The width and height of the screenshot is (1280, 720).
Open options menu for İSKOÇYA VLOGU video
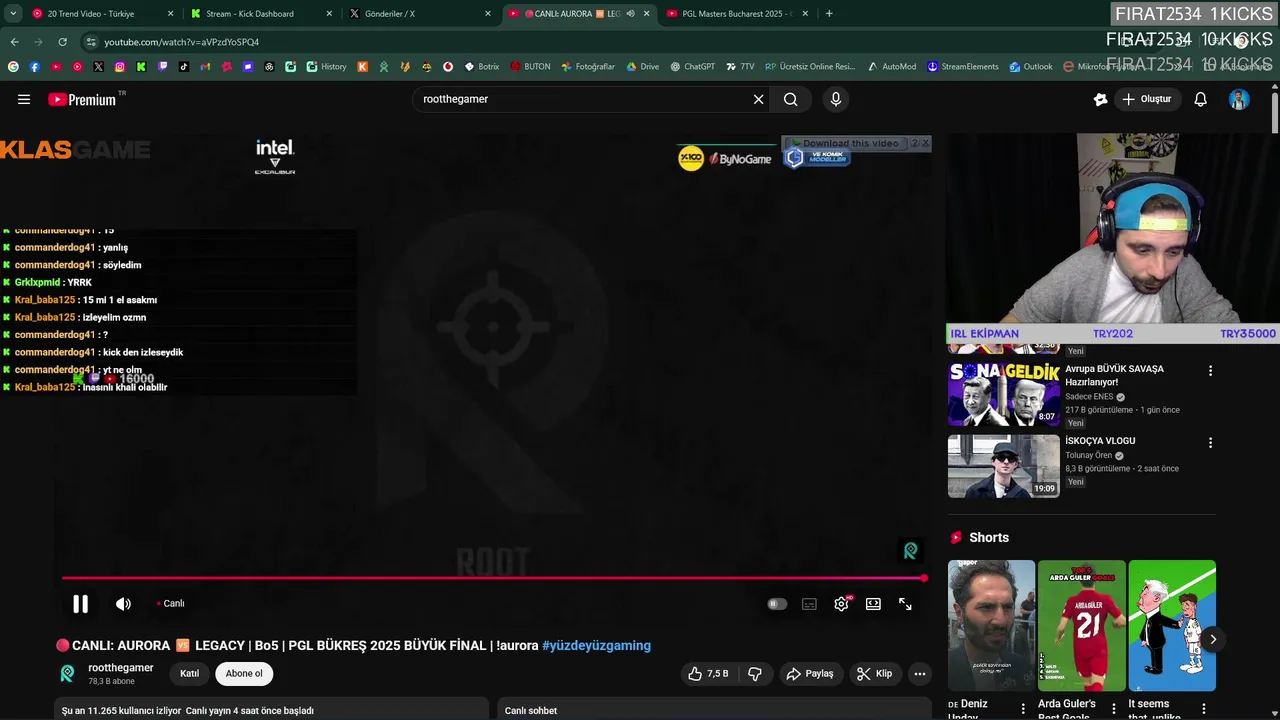(x=1210, y=442)
